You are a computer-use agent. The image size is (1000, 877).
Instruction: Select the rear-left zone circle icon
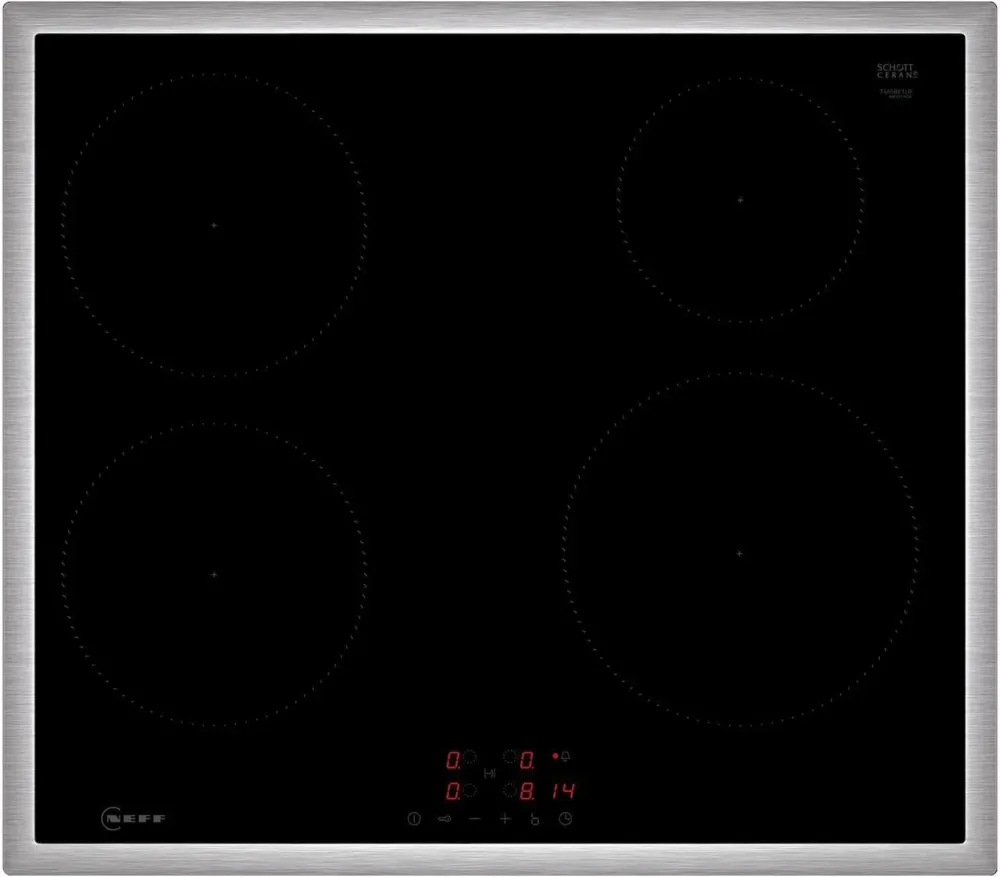(x=470, y=758)
